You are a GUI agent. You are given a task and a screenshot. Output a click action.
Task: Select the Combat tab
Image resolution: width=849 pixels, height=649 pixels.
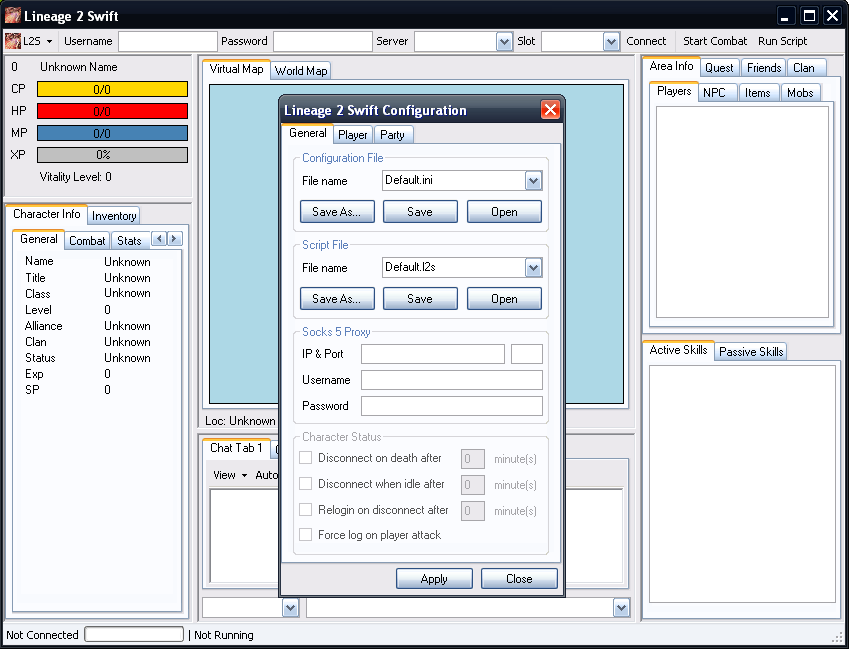point(87,241)
